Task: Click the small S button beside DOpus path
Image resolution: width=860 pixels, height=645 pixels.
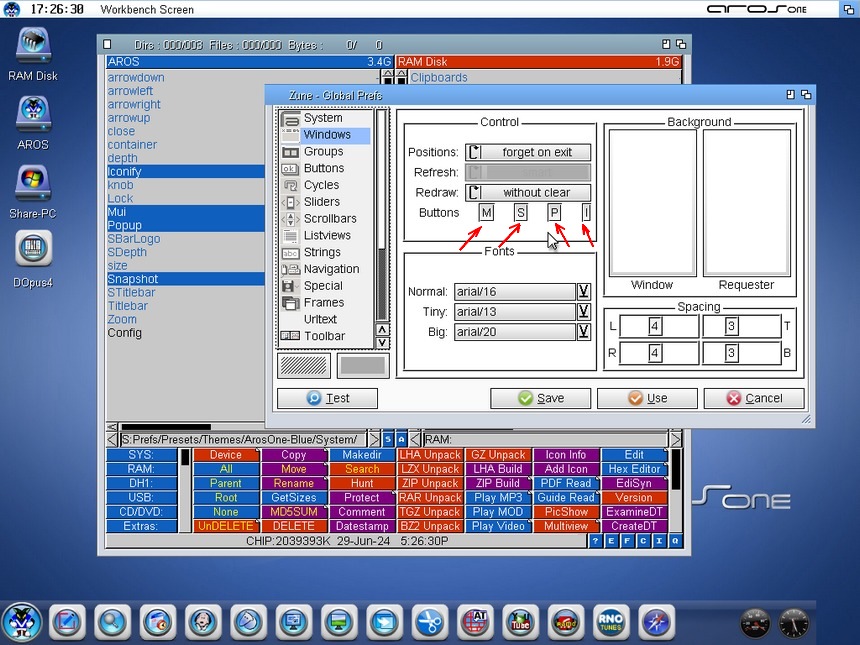Action: [388, 439]
